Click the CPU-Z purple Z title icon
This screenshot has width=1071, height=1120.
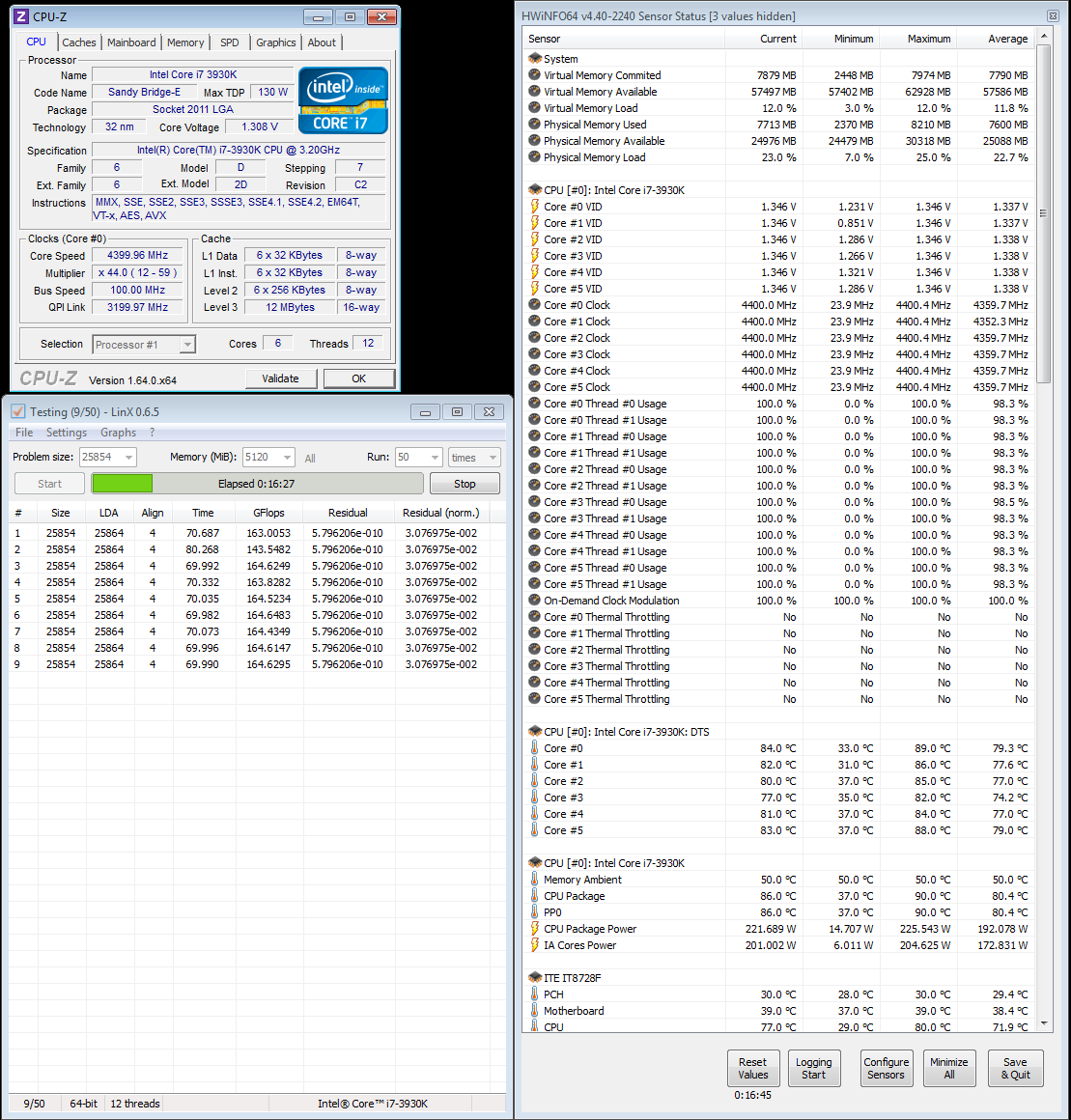[x=21, y=16]
